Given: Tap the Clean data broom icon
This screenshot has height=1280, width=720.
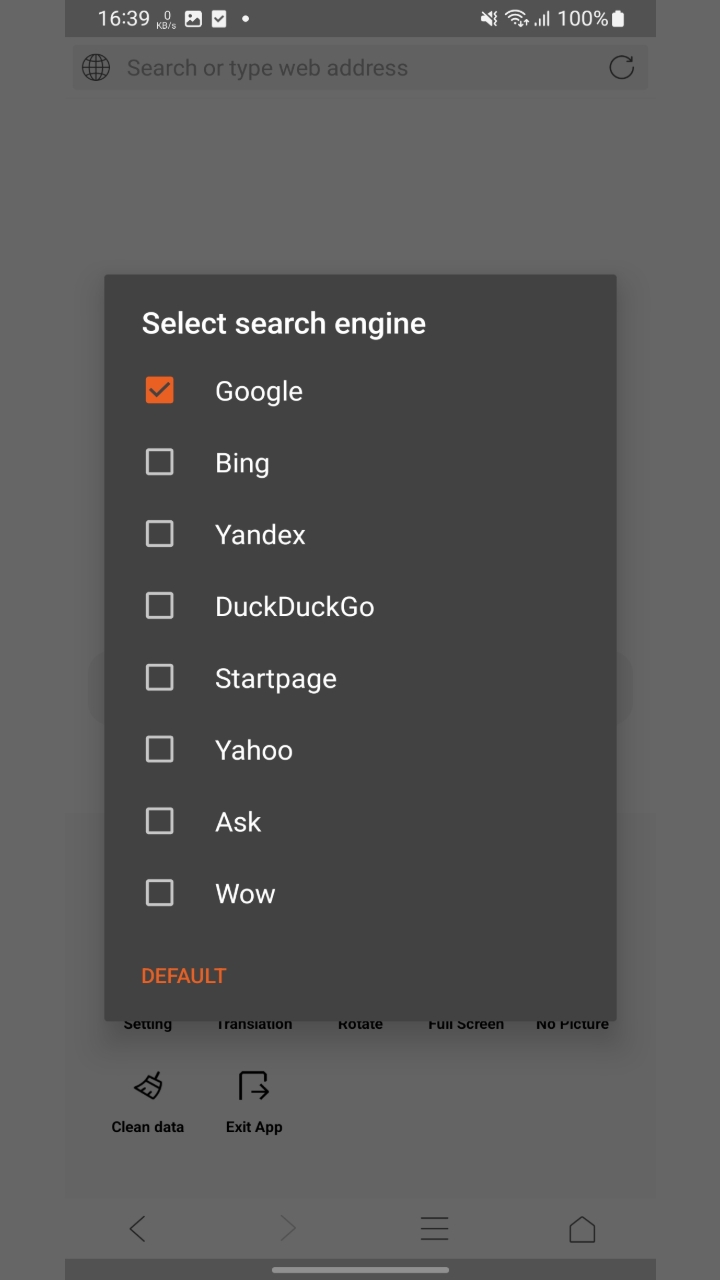Looking at the screenshot, I should (x=148, y=1086).
